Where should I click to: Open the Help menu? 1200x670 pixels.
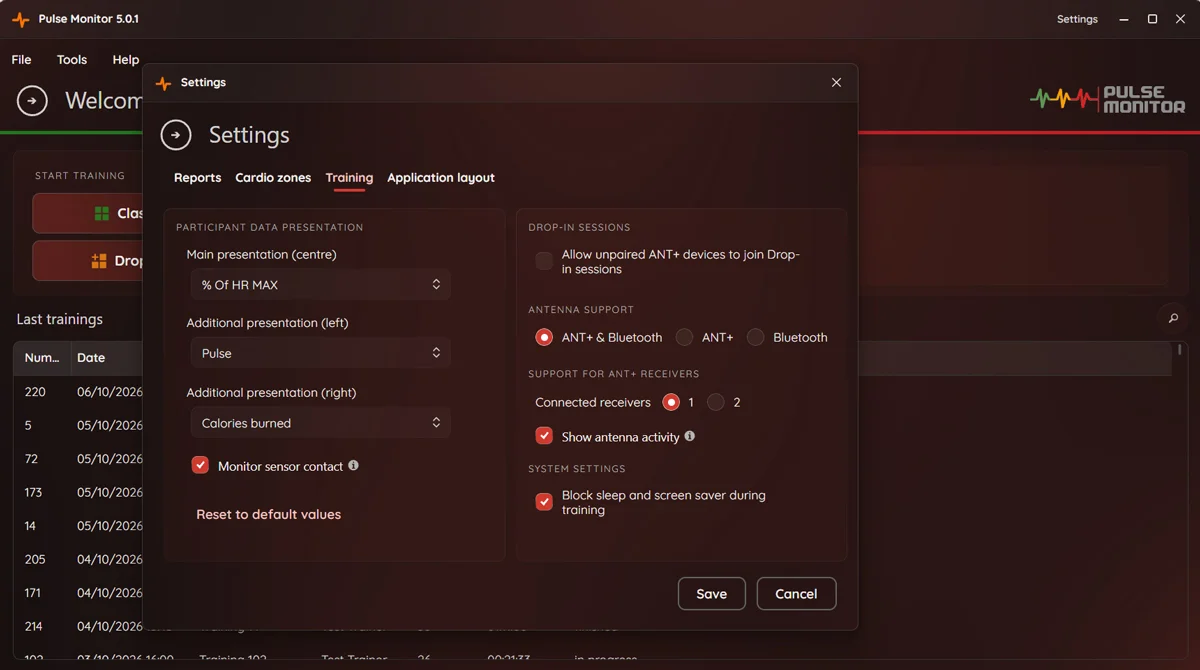pos(126,60)
